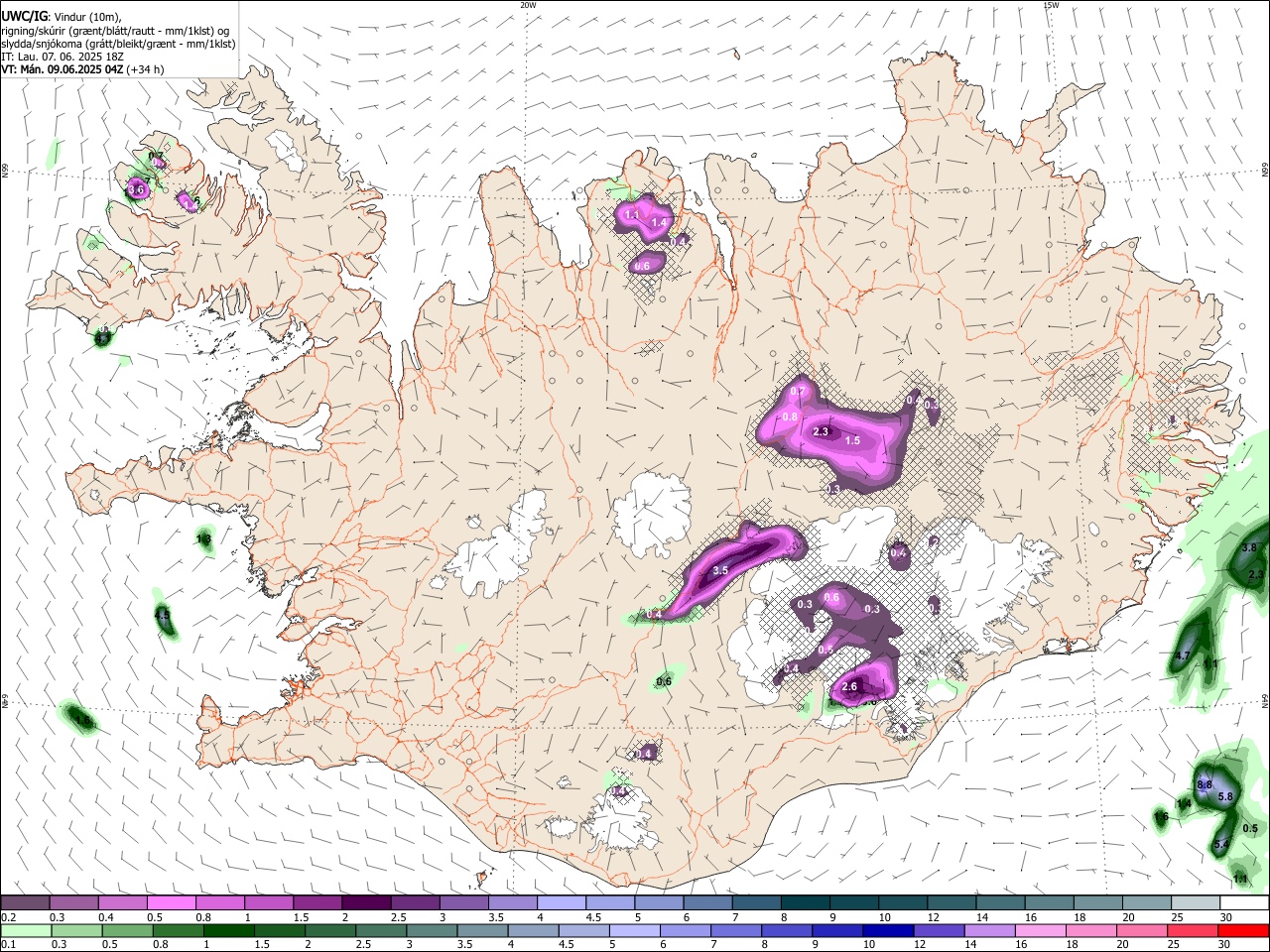Click the valid time 'VT: Mán. 09.06.2025 04Z'
The height and width of the screenshot is (952, 1270).
62,69
